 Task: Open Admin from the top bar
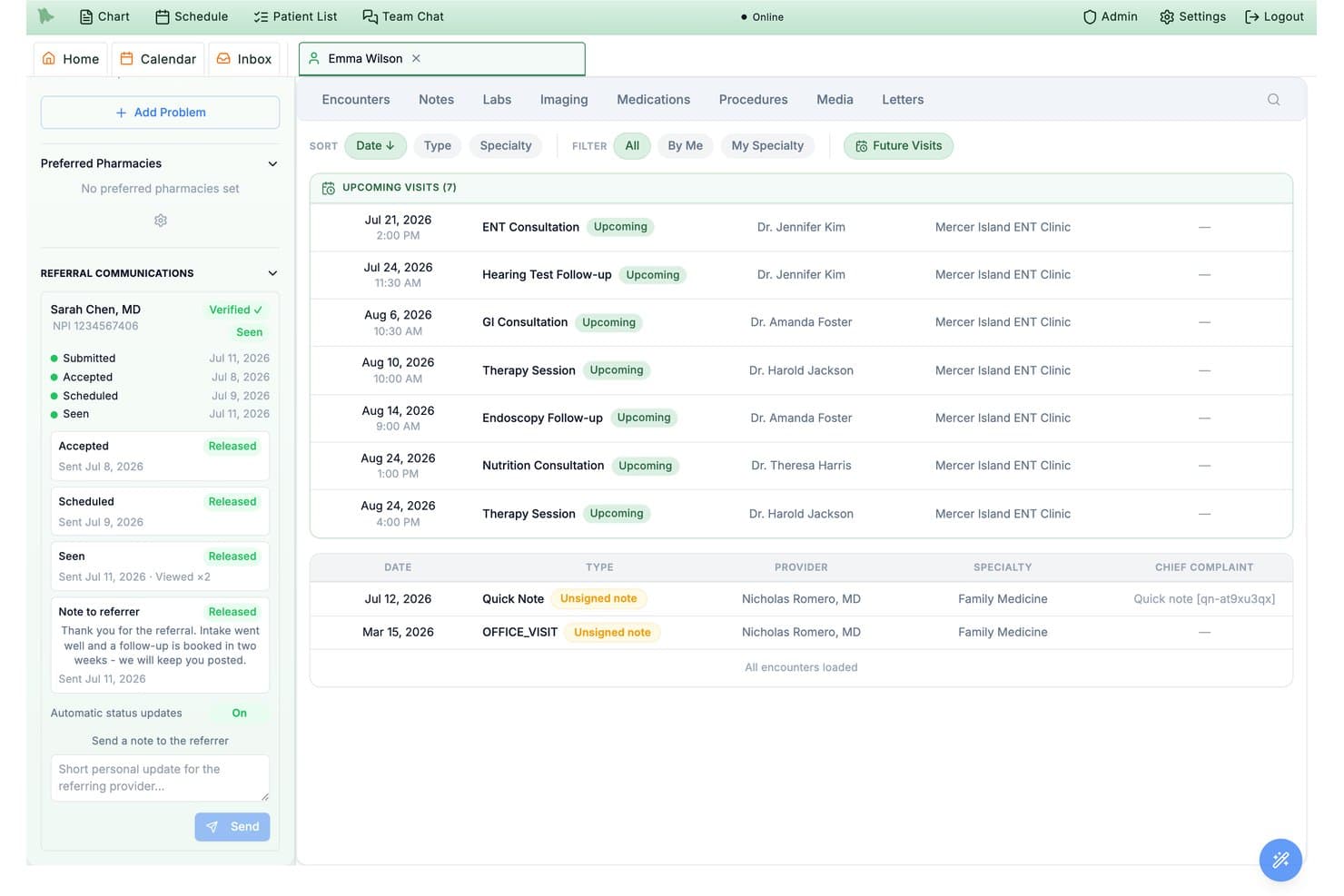tap(1110, 16)
